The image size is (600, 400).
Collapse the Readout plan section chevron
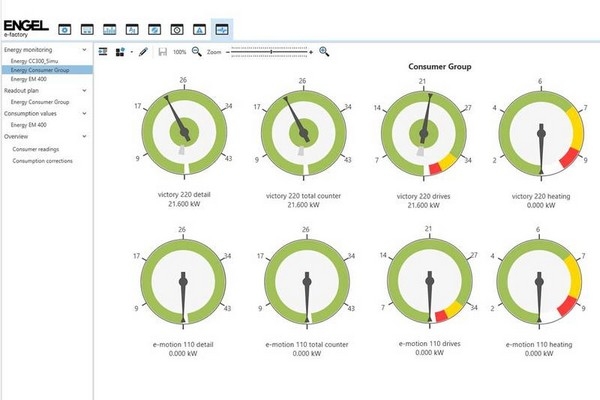pyautogui.click(x=85, y=91)
